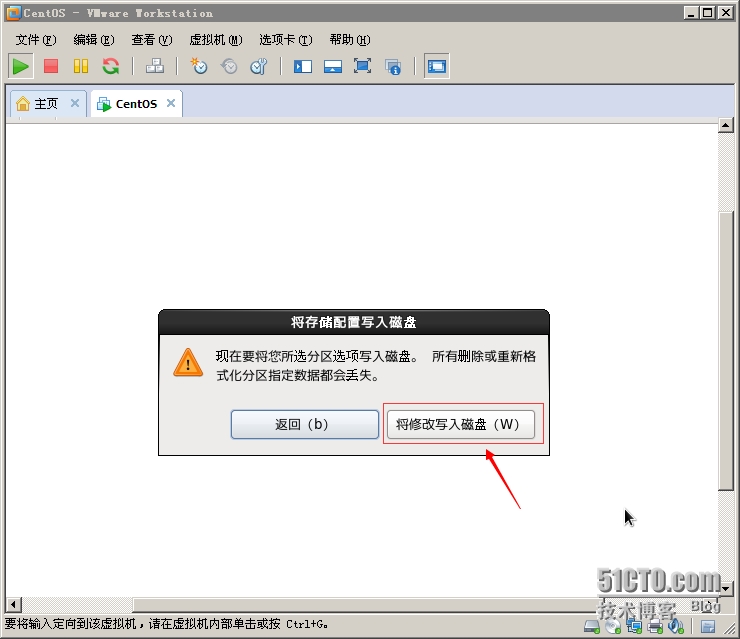
Task: Close the CentOS tab
Action: 171,103
